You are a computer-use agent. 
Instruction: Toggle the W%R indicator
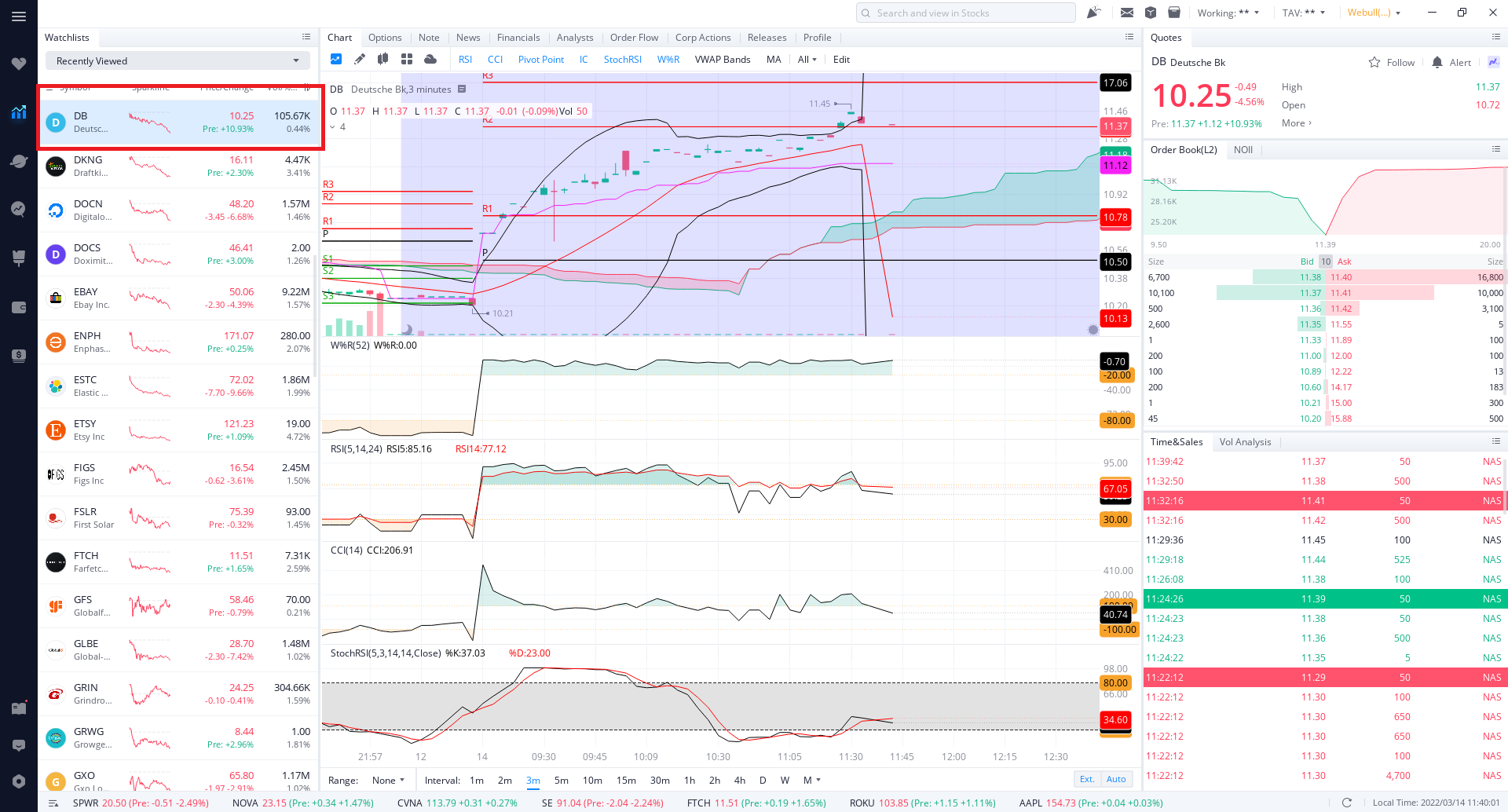point(668,59)
